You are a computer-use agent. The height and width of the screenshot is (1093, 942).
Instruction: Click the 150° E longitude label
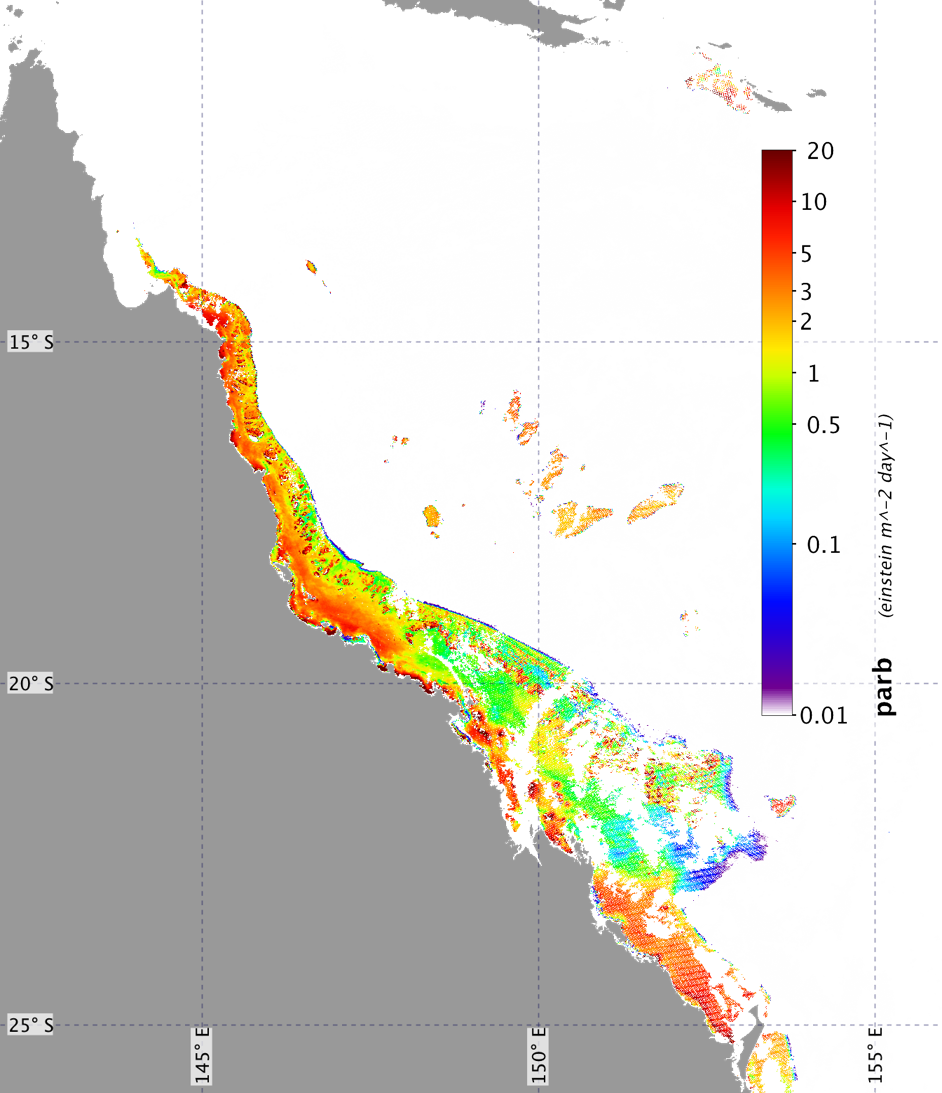538,1055
